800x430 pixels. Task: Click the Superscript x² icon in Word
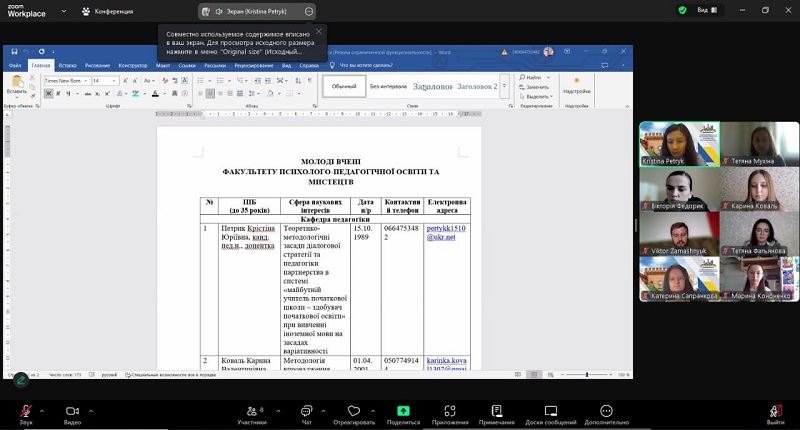[107, 94]
